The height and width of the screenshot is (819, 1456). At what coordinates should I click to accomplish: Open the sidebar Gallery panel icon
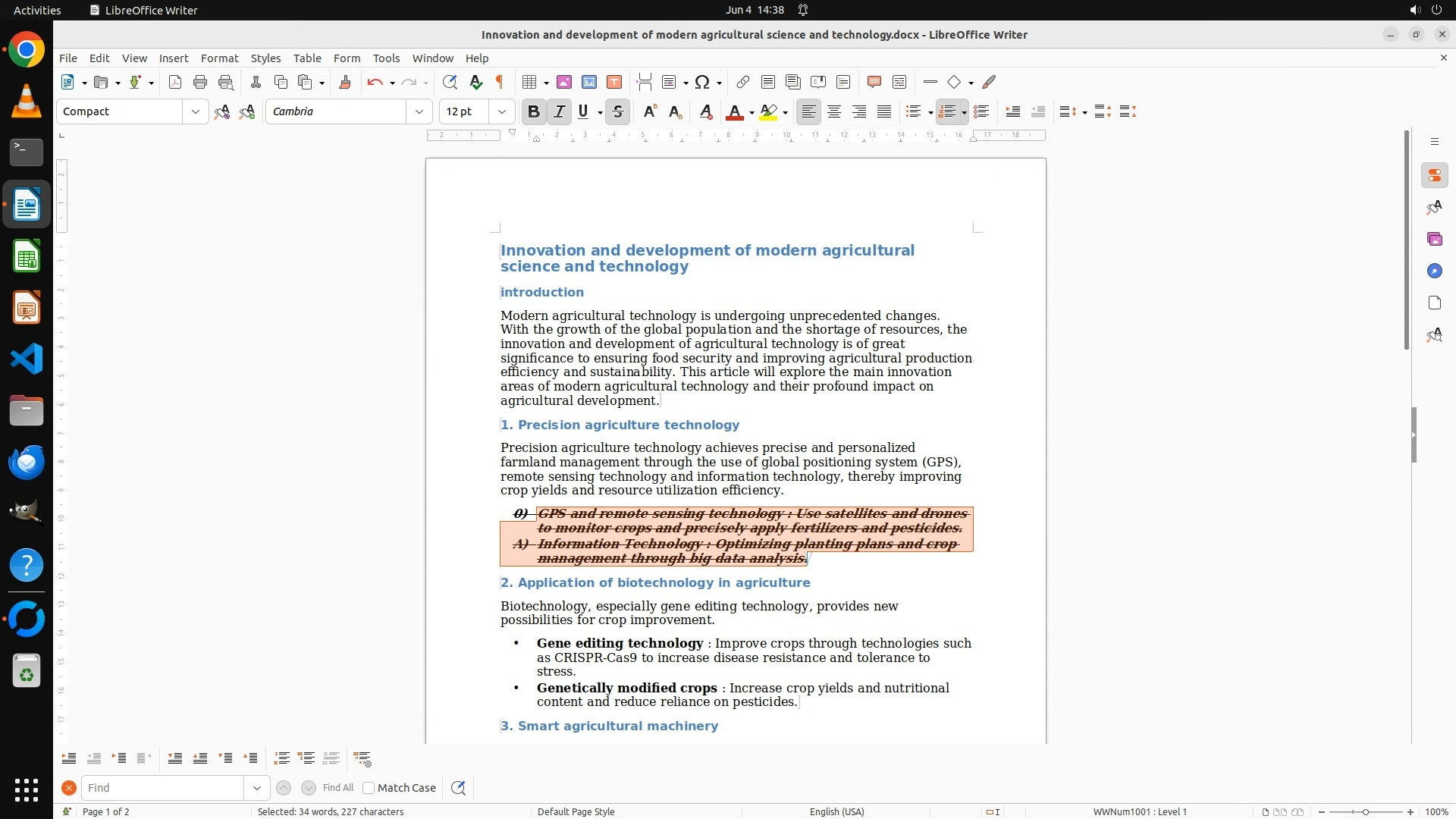coord(1434,240)
